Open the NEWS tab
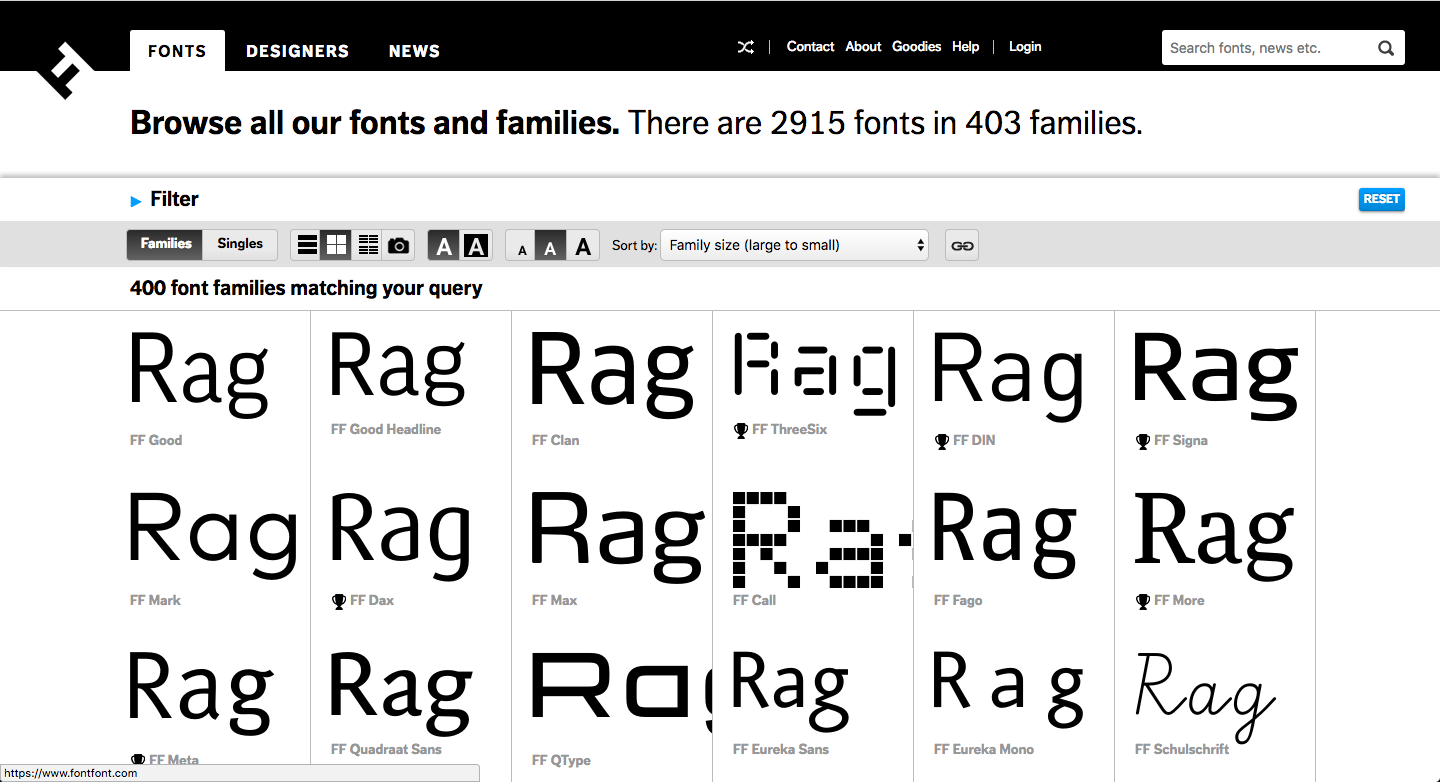This screenshot has height=782, width=1440. [414, 51]
